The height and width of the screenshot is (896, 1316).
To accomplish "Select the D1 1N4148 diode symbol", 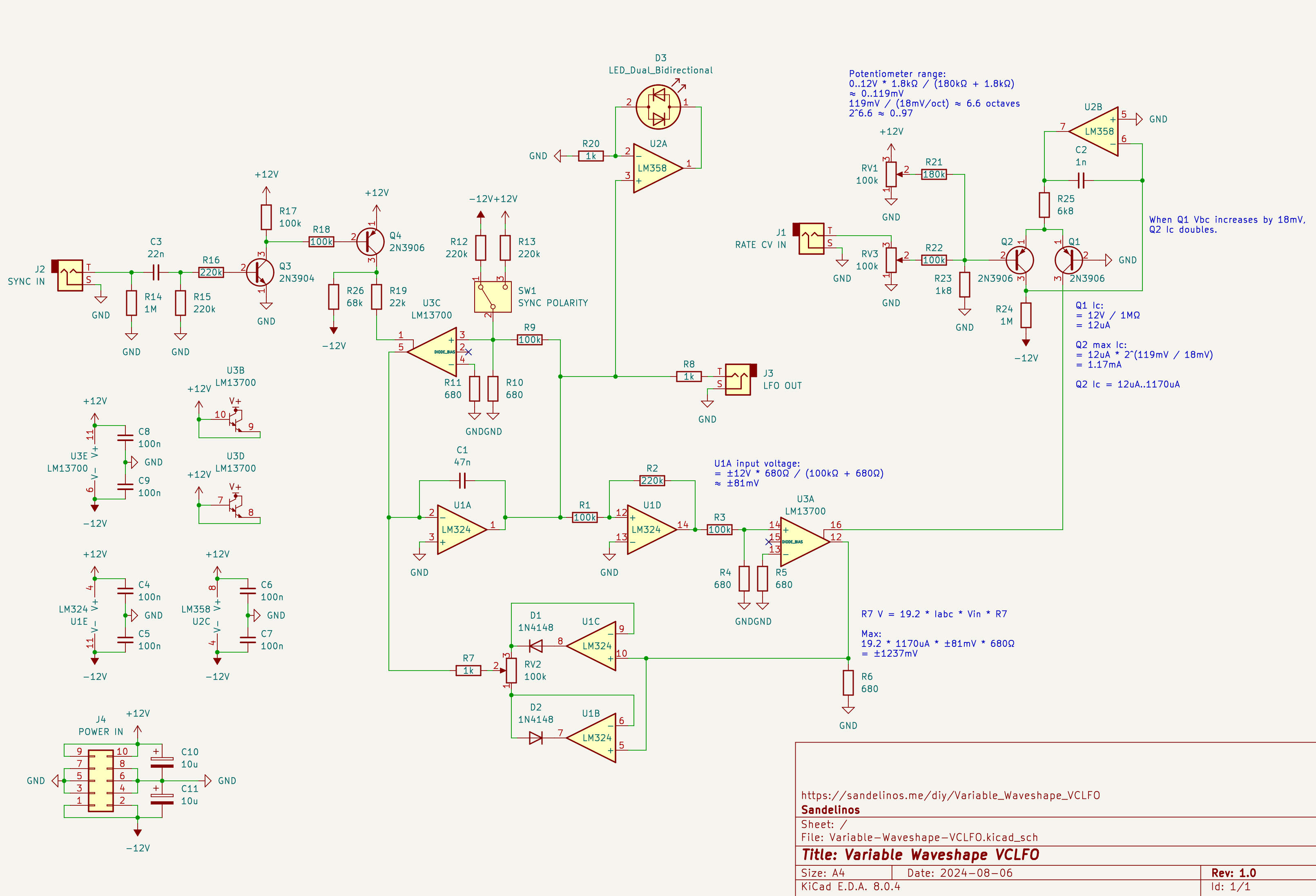I will pyautogui.click(x=536, y=646).
